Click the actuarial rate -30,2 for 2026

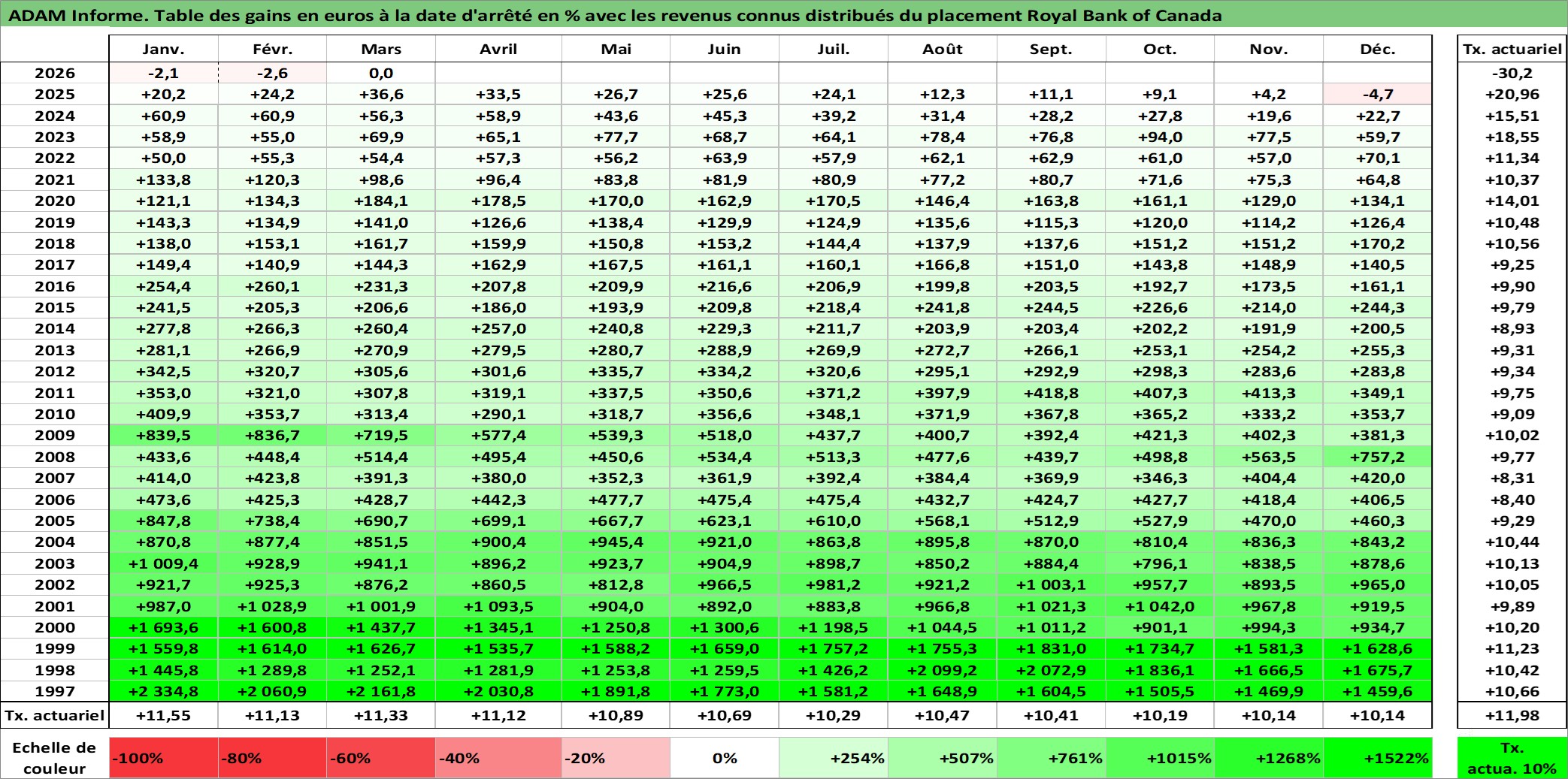pos(1512,73)
